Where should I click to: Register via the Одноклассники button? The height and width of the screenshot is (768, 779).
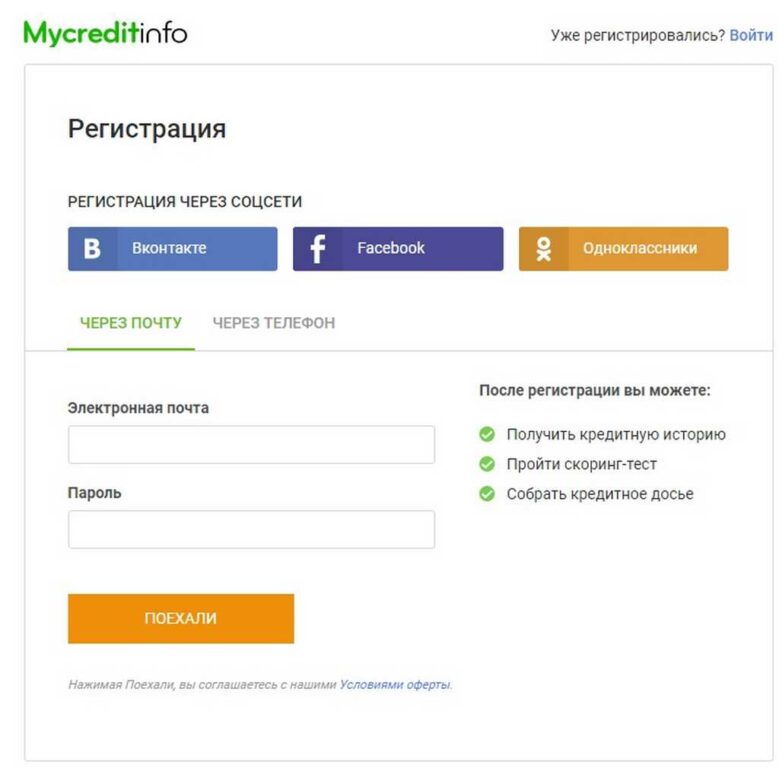pos(623,248)
